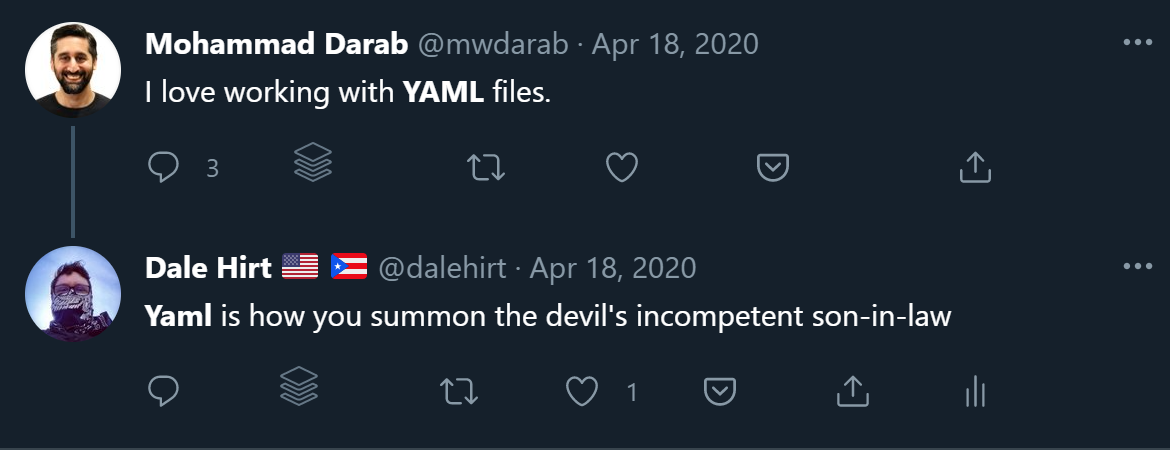Share Dale Hirt's reply
This screenshot has width=1170, height=450.
click(x=851, y=391)
